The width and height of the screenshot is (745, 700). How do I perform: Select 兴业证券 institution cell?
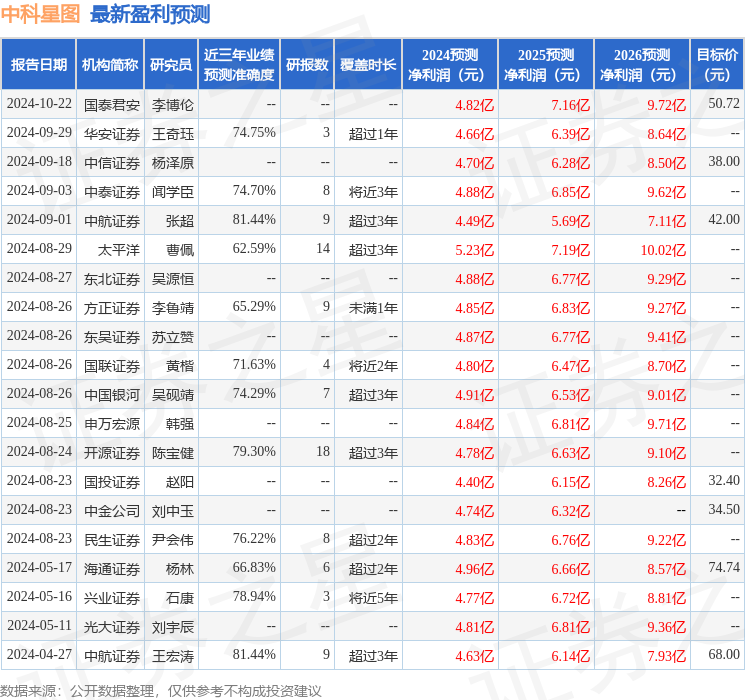coord(112,598)
